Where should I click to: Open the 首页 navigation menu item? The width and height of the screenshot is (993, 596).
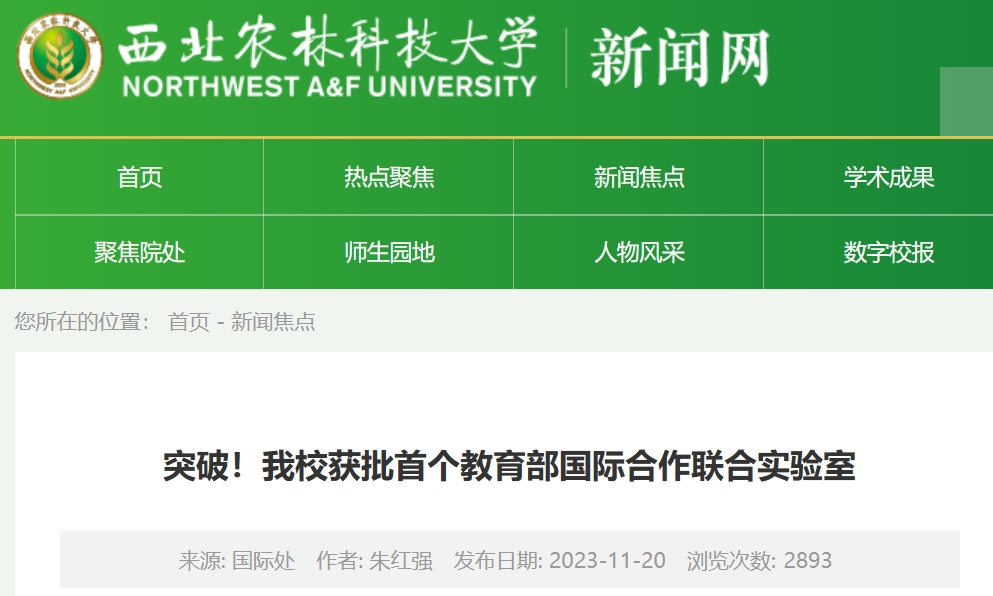tap(140, 178)
